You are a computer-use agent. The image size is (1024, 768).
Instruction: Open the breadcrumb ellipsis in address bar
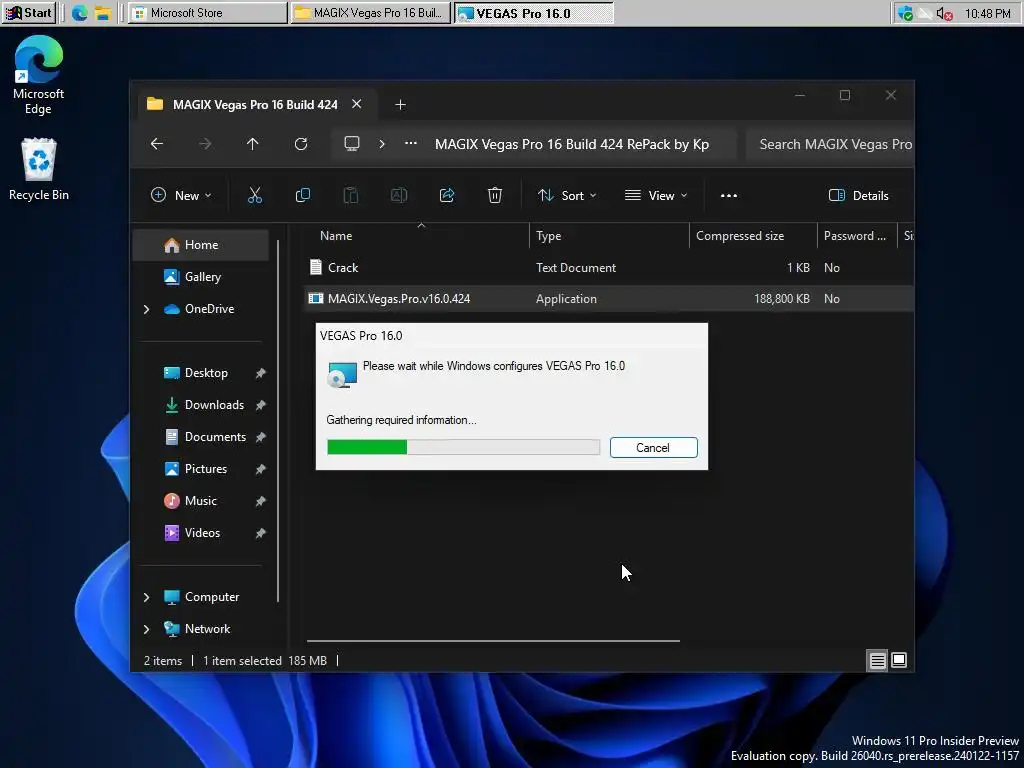(411, 144)
